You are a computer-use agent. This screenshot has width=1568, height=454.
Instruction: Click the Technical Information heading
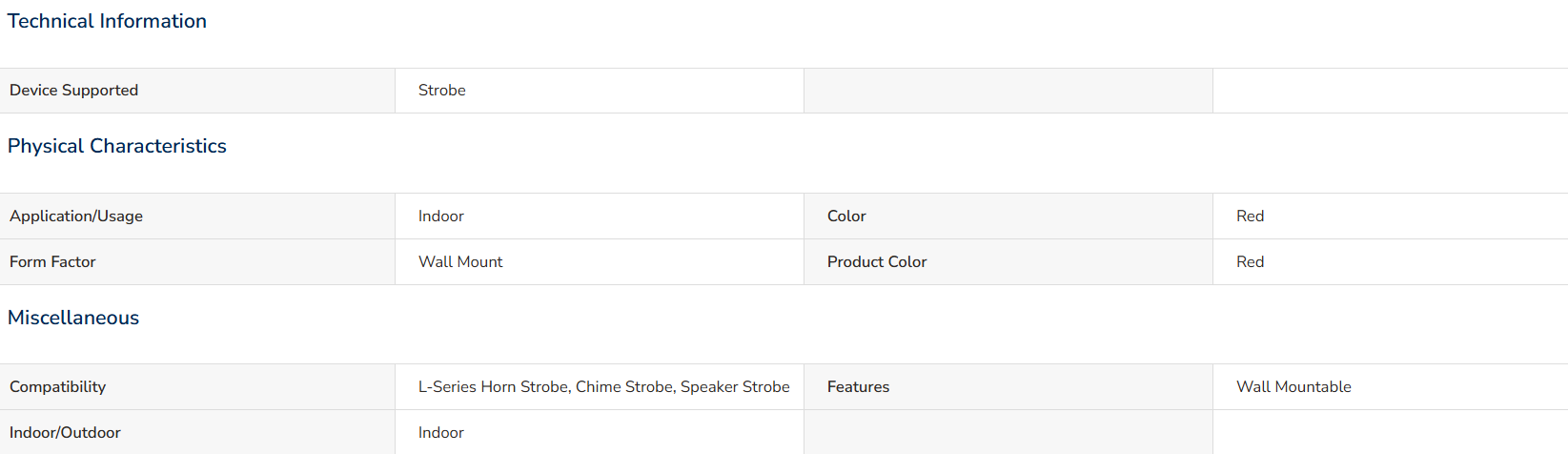coord(107,21)
